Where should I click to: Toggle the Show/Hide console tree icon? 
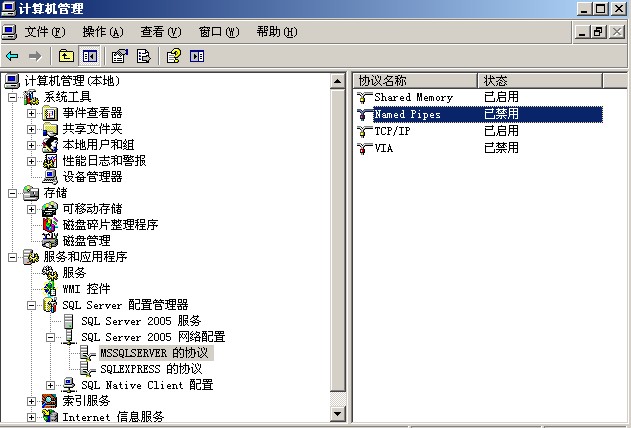pyautogui.click(x=89, y=56)
